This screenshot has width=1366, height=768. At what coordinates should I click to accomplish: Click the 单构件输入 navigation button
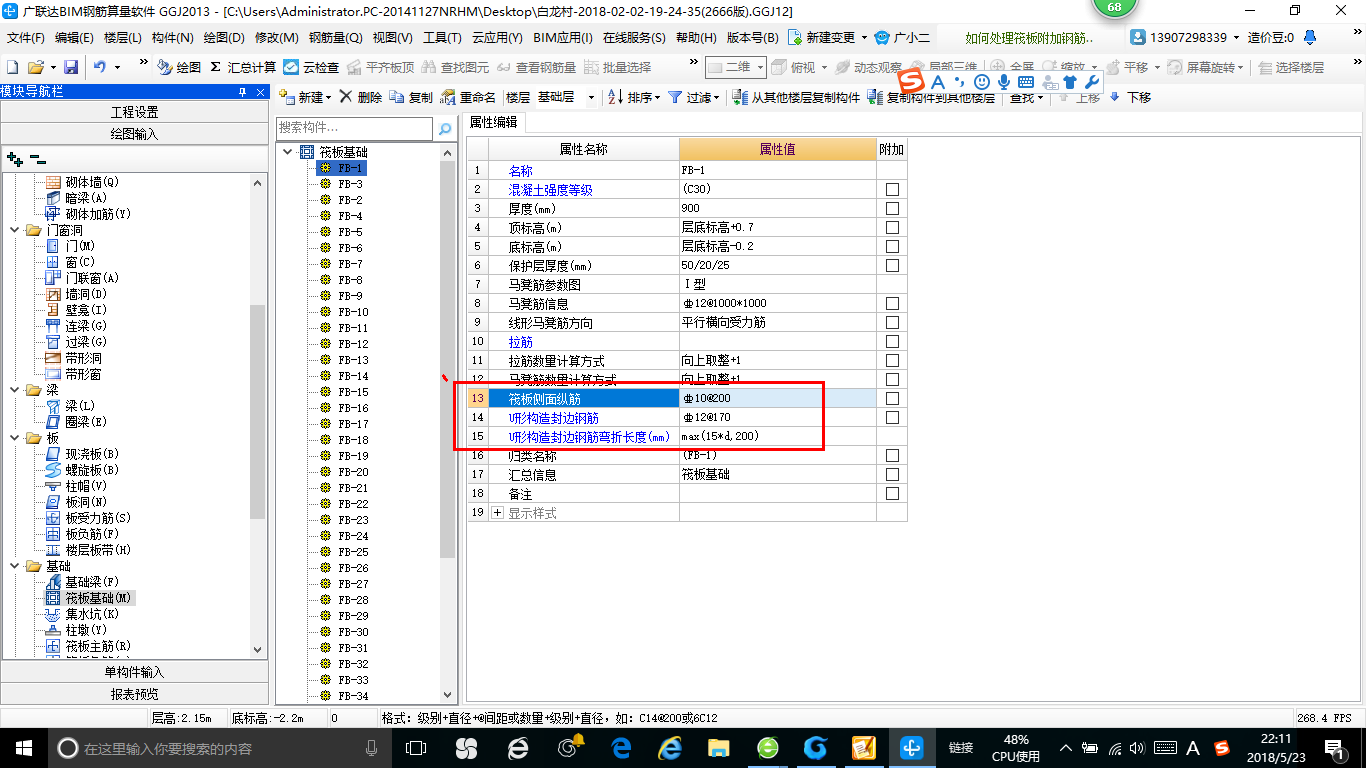pyautogui.click(x=134, y=672)
